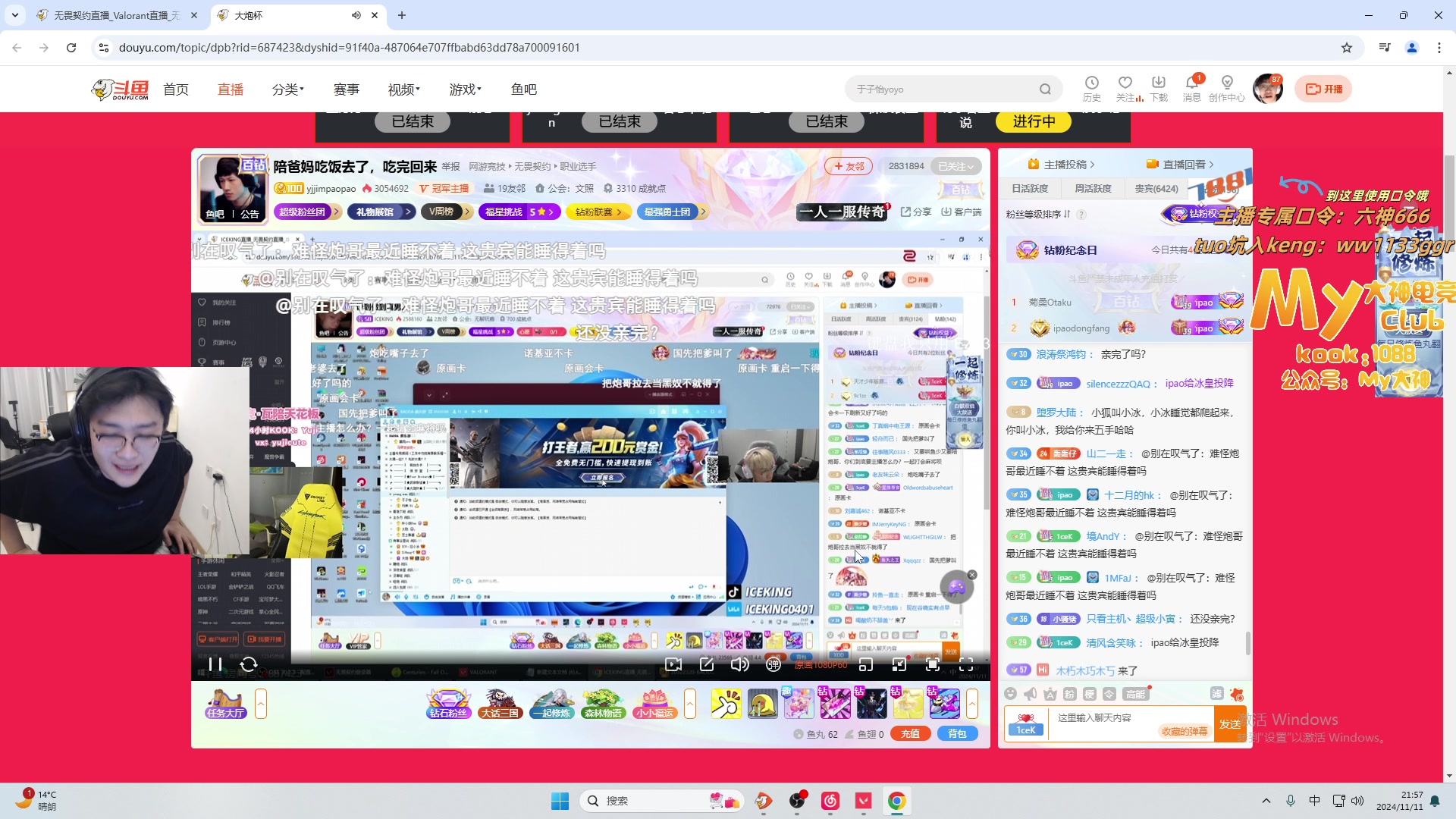Switch to the 日活跃度 tab
Viewport: 1456px width, 819px height.
pos(1030,188)
